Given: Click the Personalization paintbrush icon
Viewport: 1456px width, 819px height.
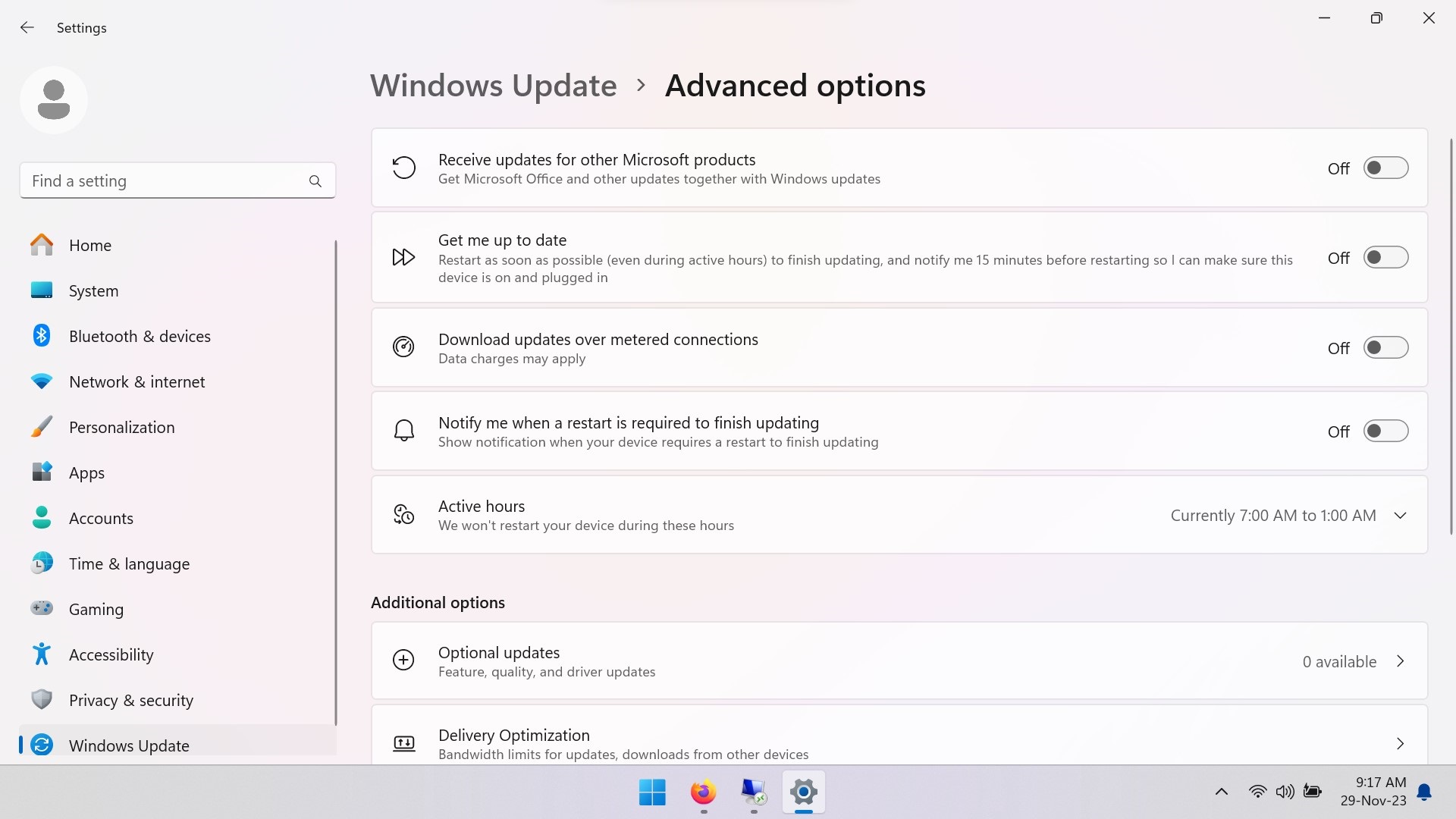Looking at the screenshot, I should [x=42, y=427].
